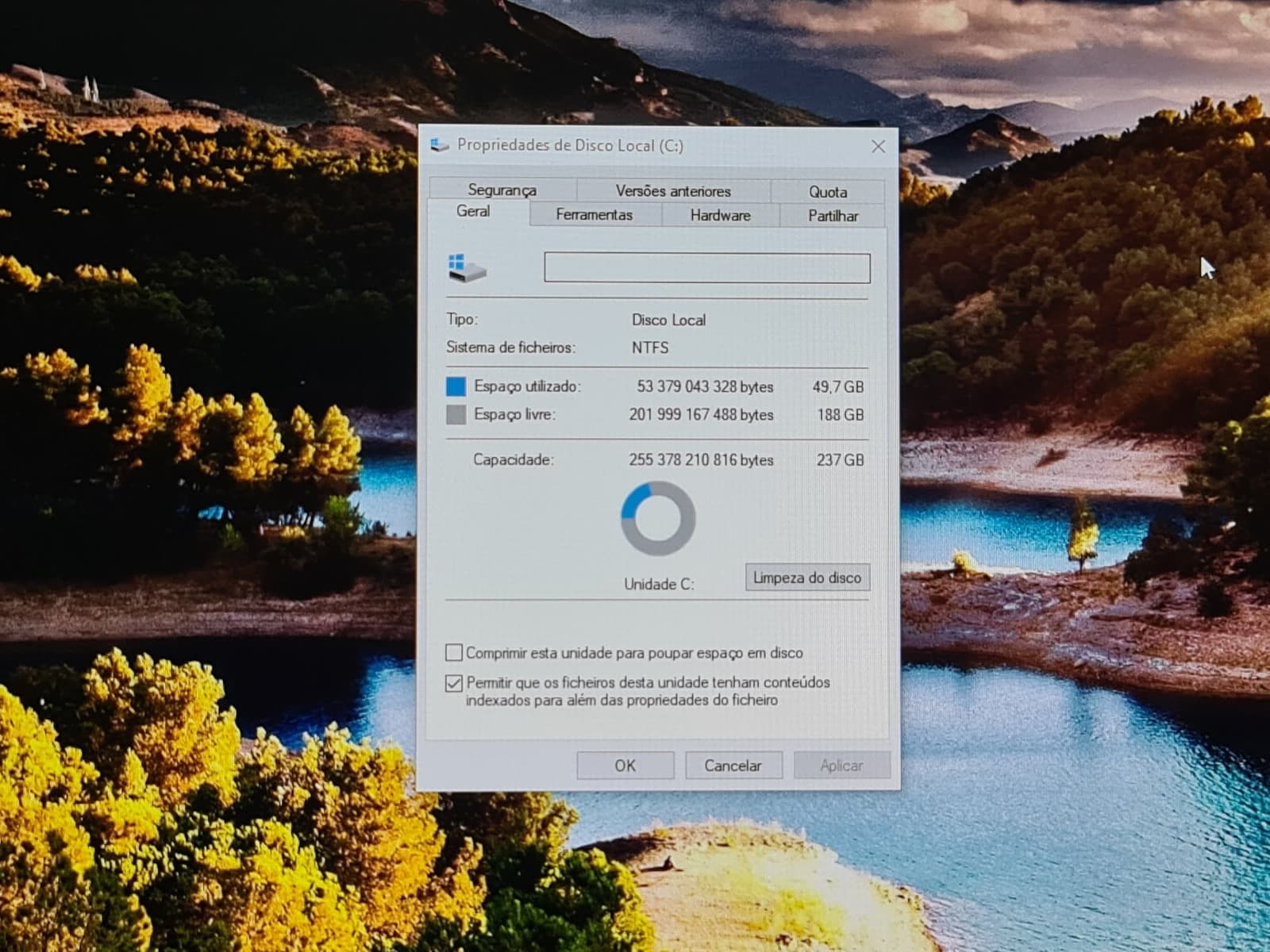Confirm with the OK button

[x=625, y=766]
